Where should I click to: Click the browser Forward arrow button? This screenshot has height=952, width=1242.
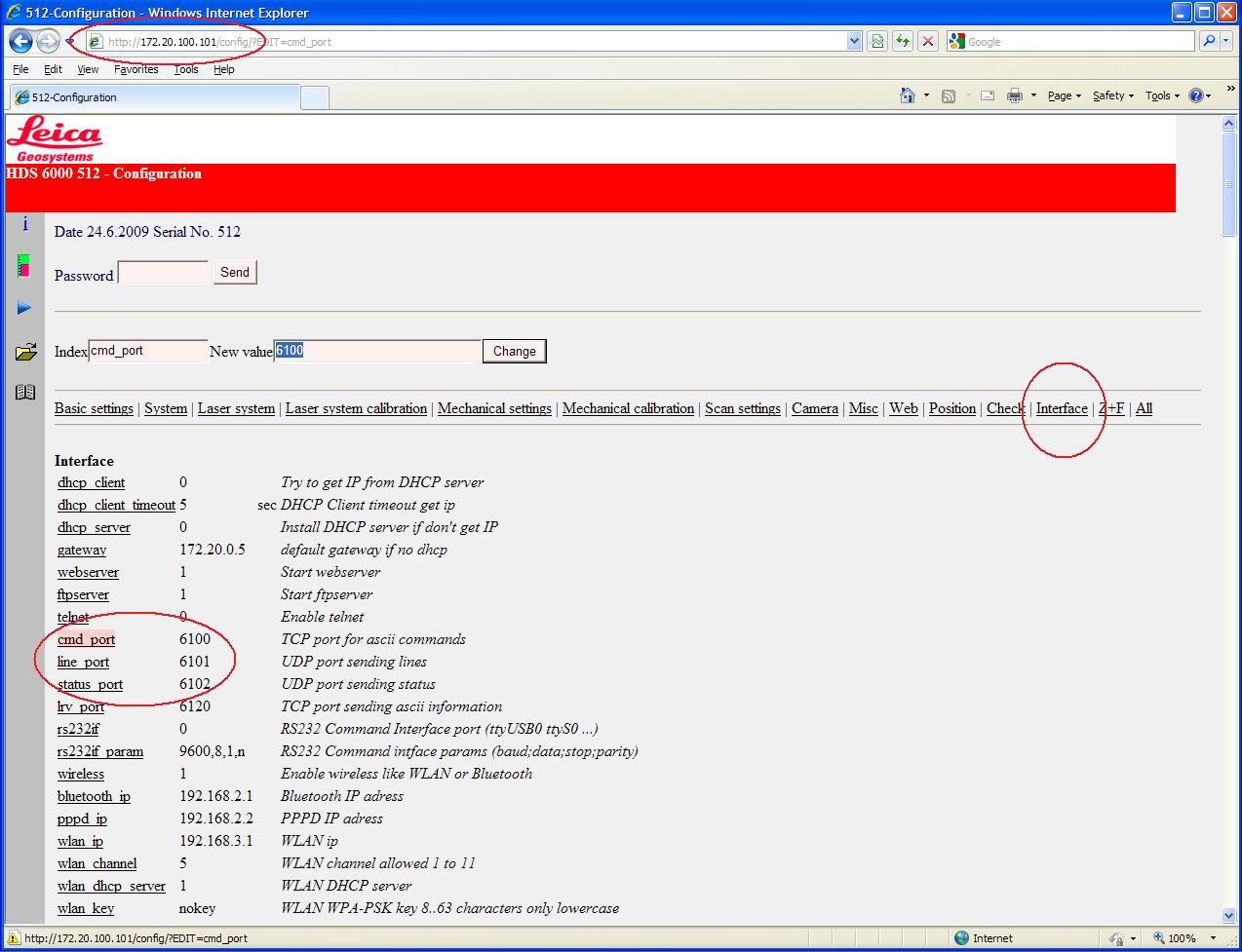pos(48,41)
